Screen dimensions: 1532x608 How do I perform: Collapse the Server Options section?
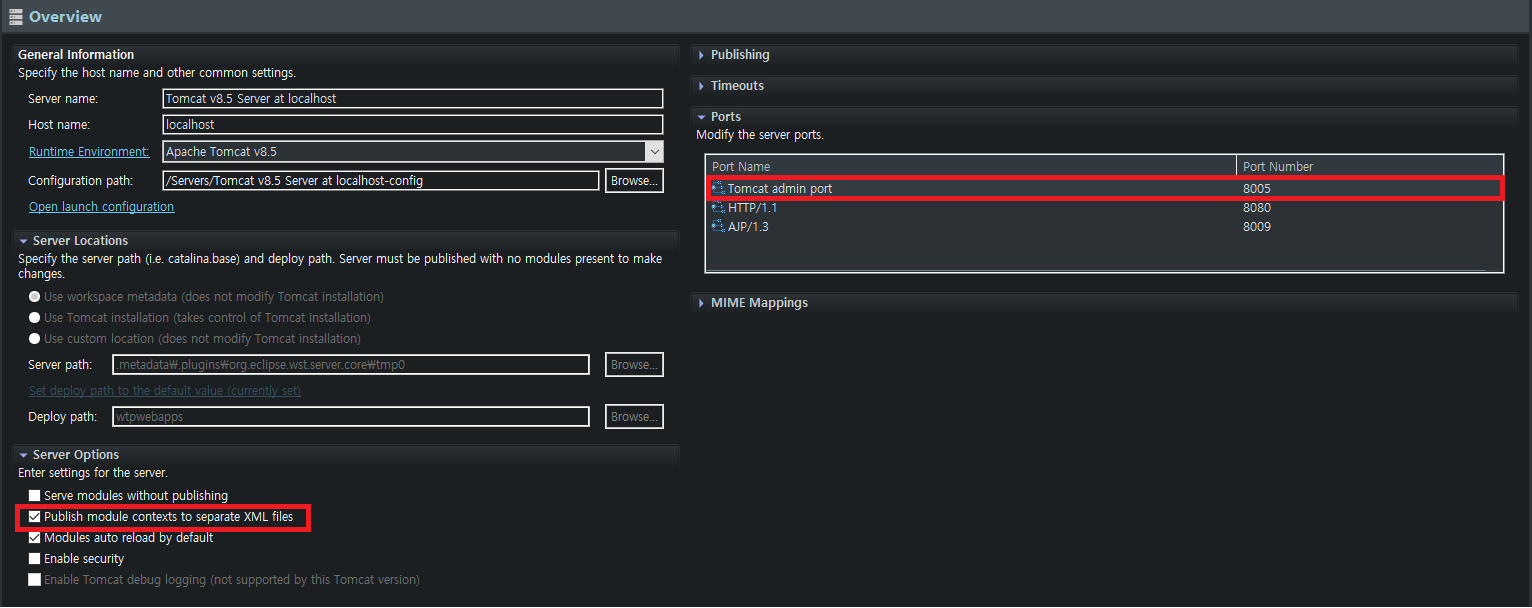(24, 455)
